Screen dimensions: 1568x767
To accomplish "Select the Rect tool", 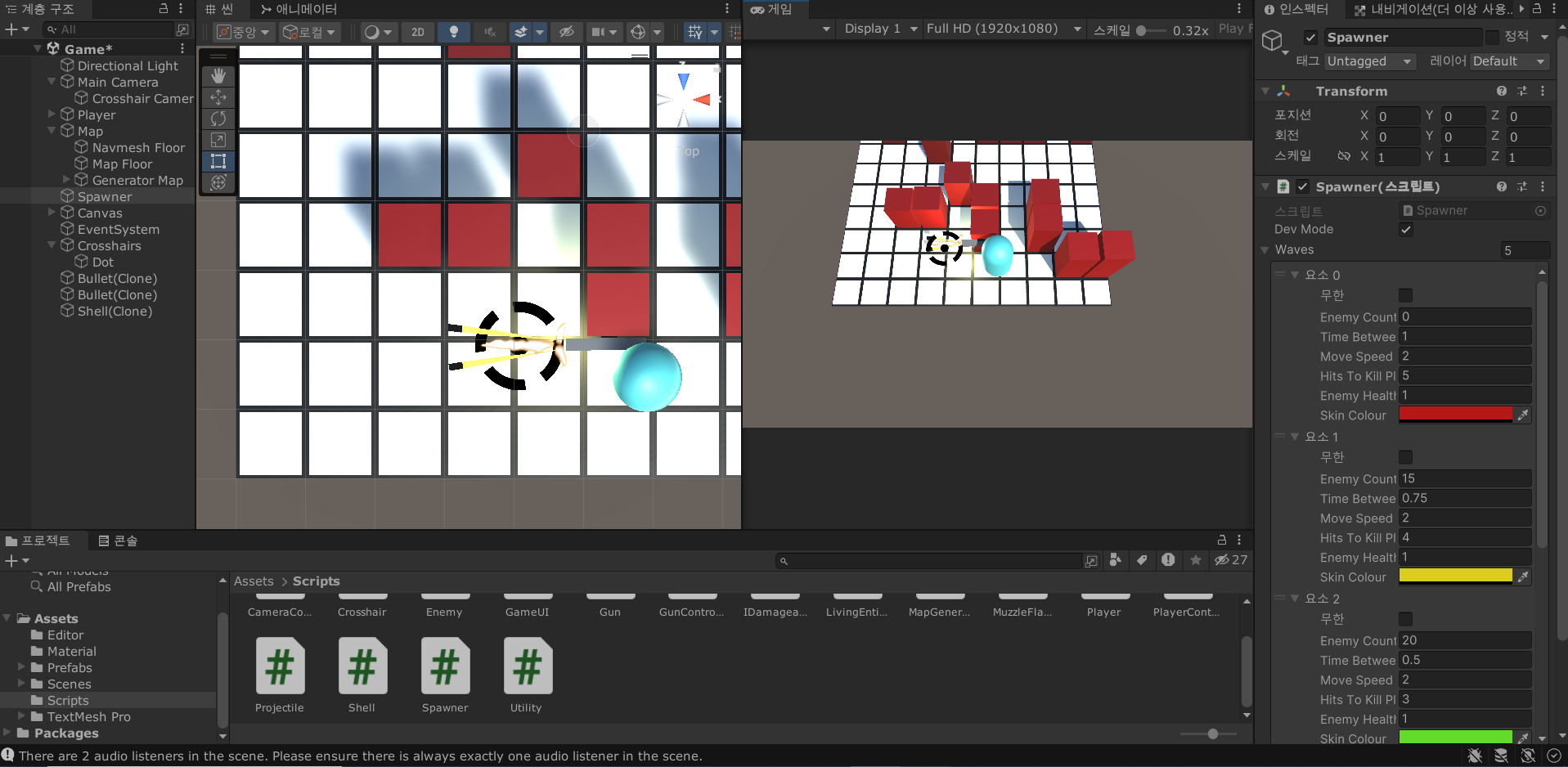I will coord(218,161).
